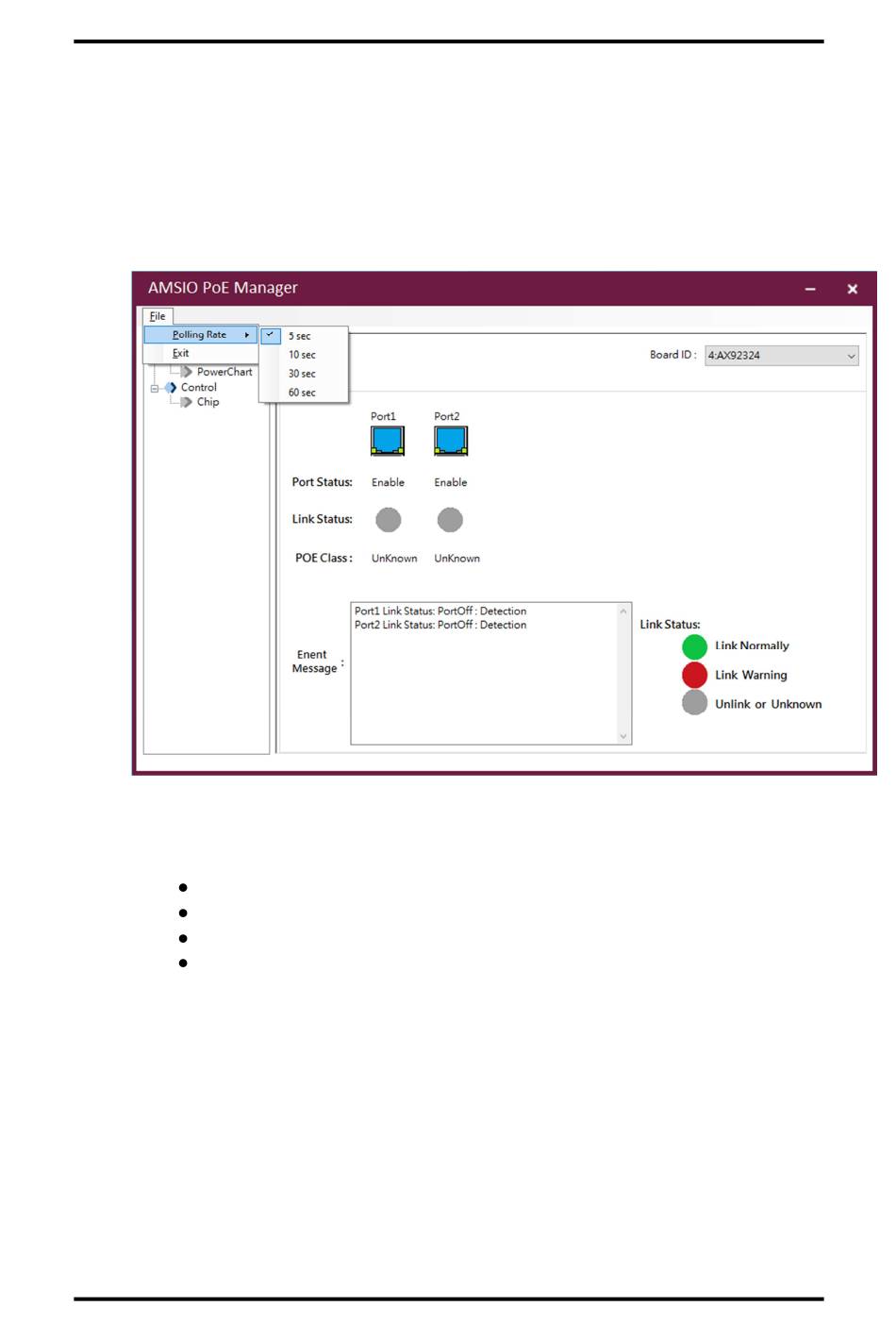Click the Port1 Enable status text
Image resolution: width=896 pixels, height=1340 pixels.
(x=388, y=482)
